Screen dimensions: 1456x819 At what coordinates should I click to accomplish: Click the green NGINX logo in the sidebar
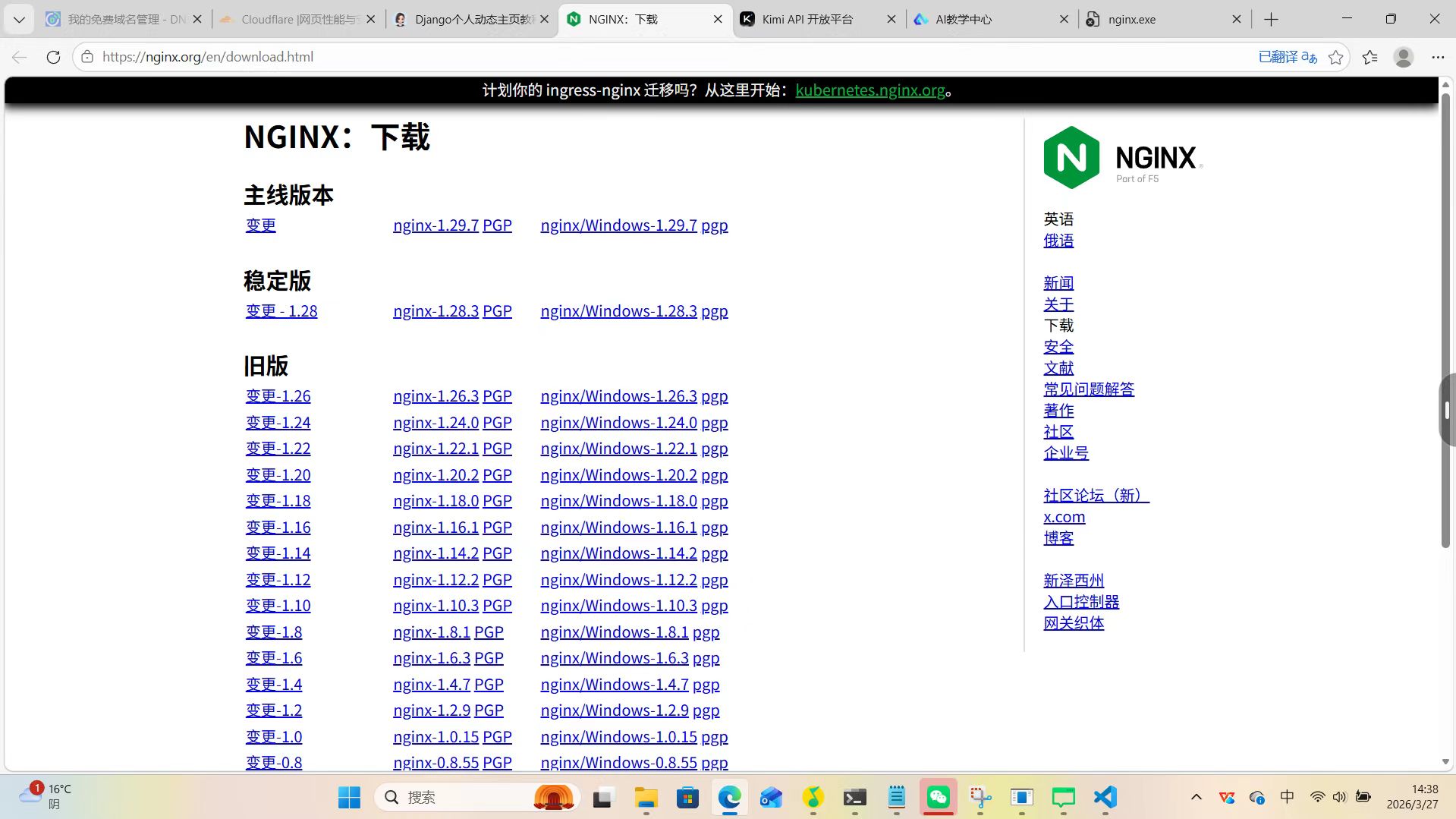1123,158
